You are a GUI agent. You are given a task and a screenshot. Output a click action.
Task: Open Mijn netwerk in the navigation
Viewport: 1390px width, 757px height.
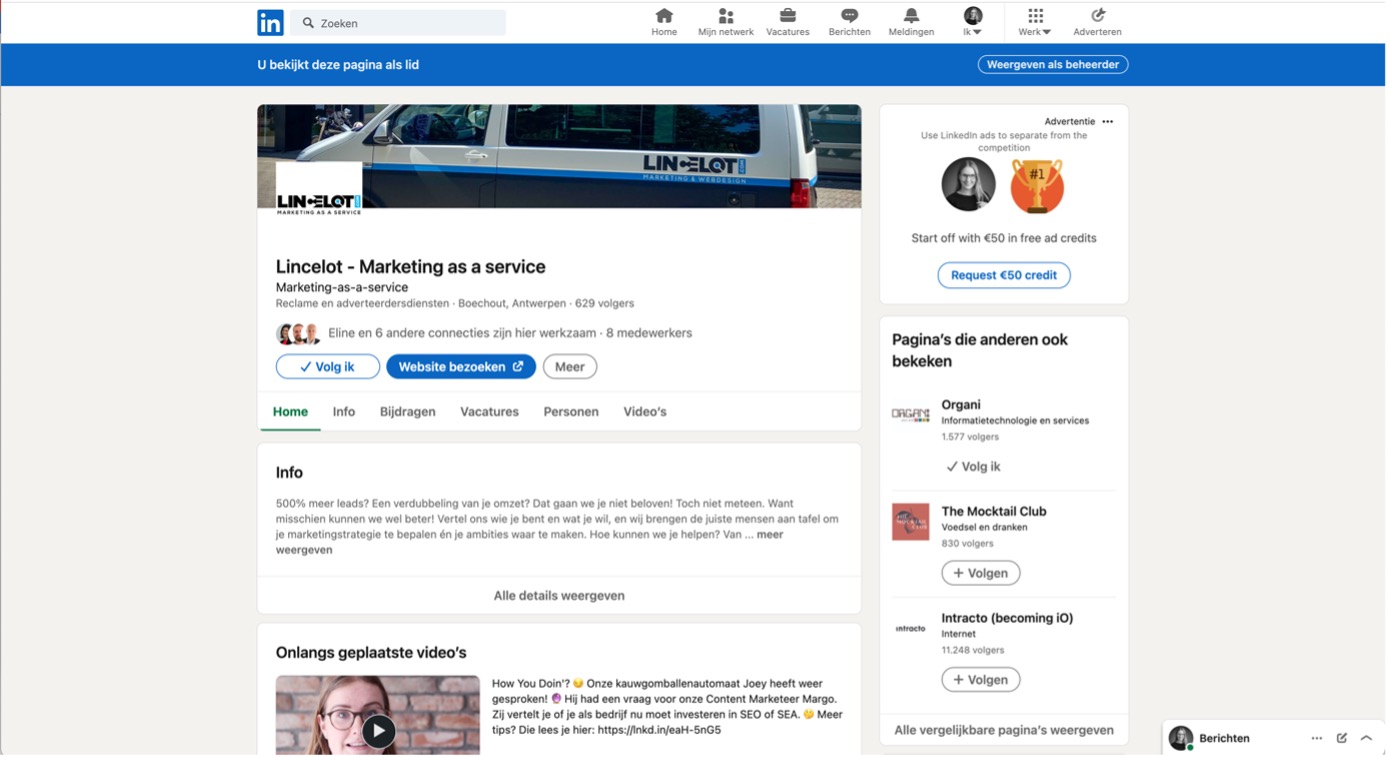(726, 22)
